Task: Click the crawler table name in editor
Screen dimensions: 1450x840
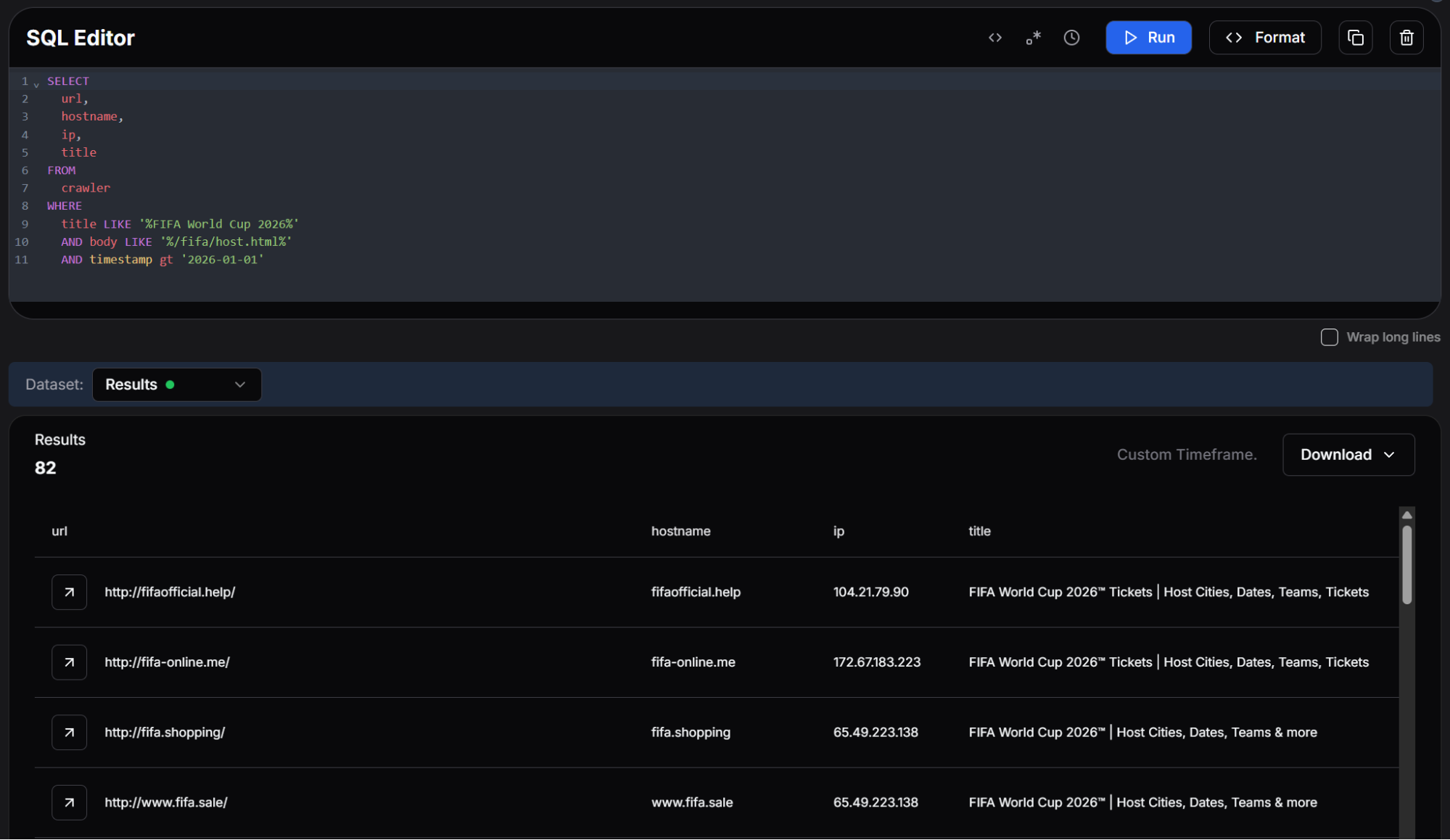Action: point(86,188)
